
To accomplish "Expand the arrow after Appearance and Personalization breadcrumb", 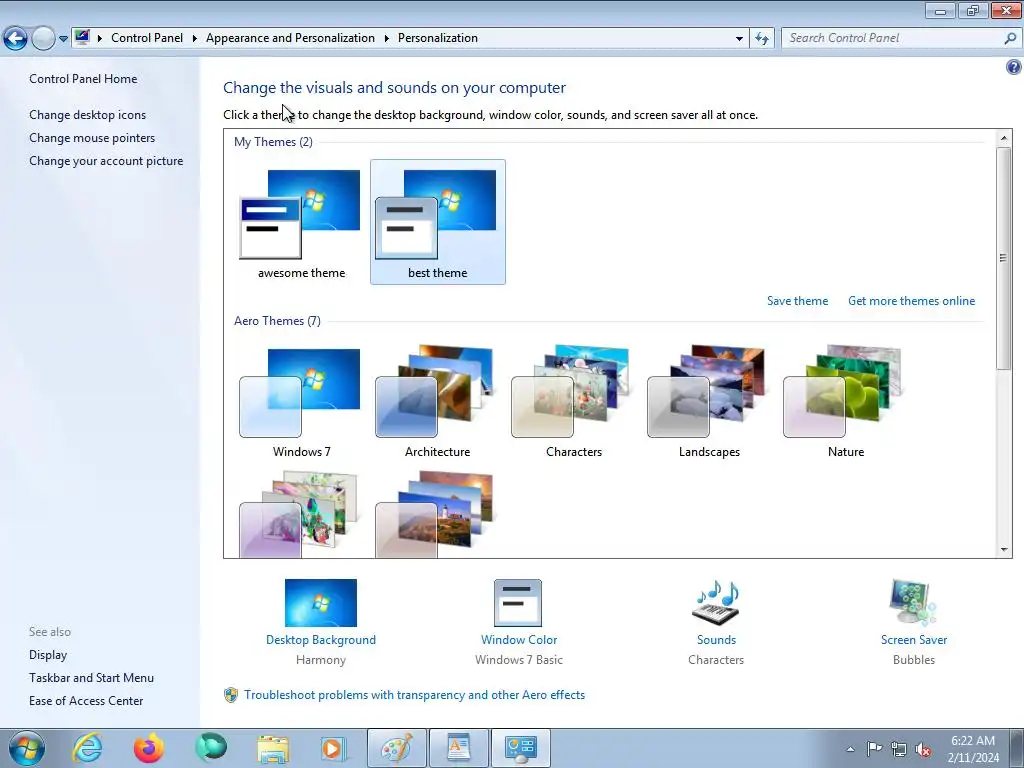I will (387, 39).
